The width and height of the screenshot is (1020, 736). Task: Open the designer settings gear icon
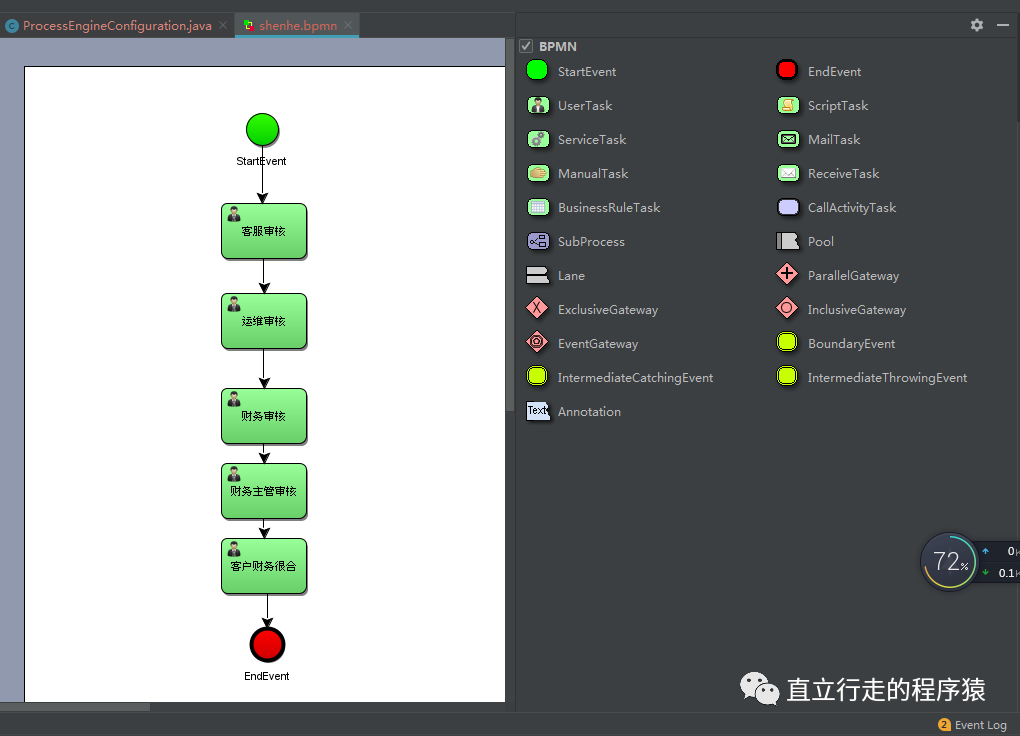click(976, 25)
